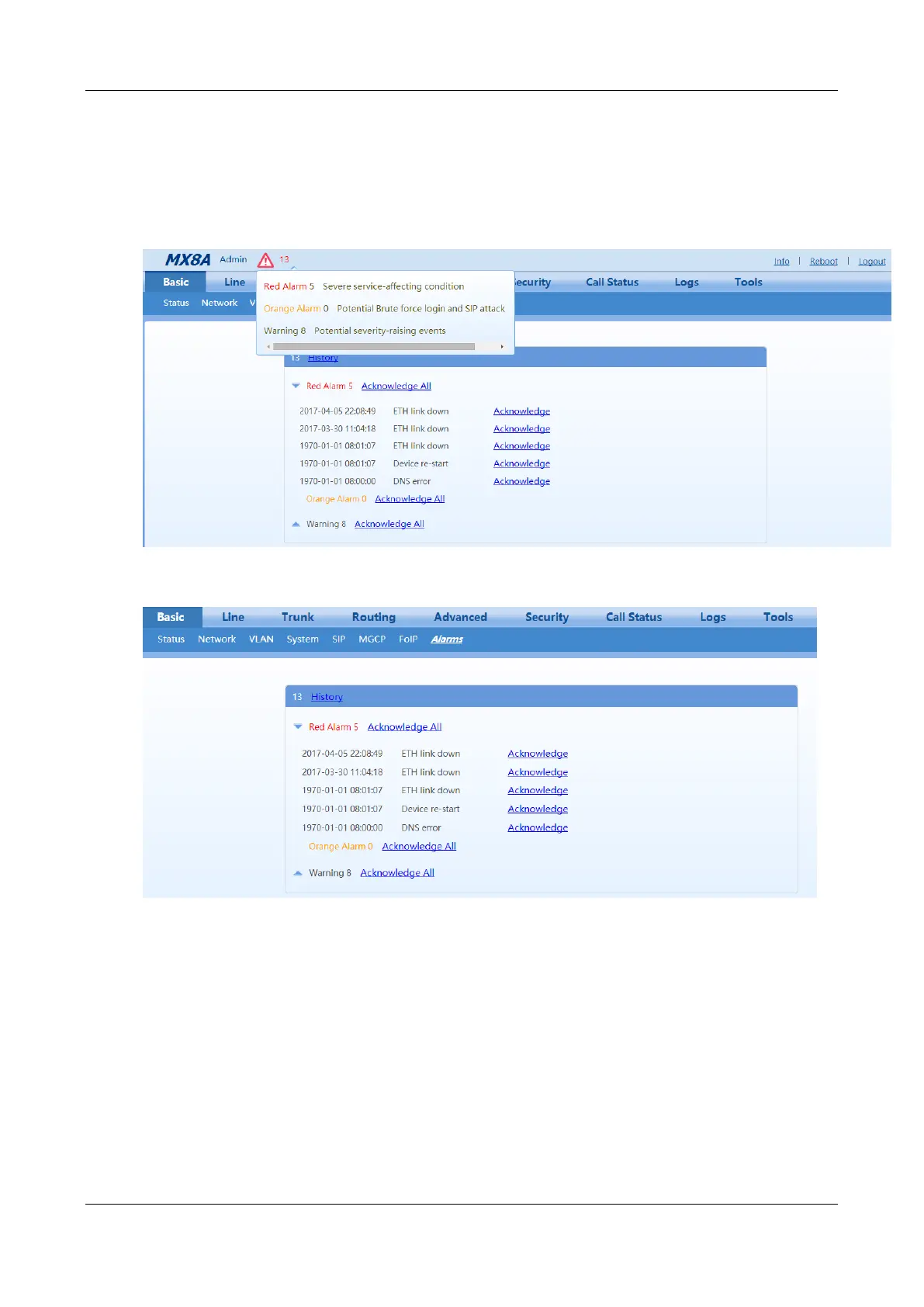Click Network submenu in lower screenshot
Viewport: 924px width, 1307px height.
[216, 640]
